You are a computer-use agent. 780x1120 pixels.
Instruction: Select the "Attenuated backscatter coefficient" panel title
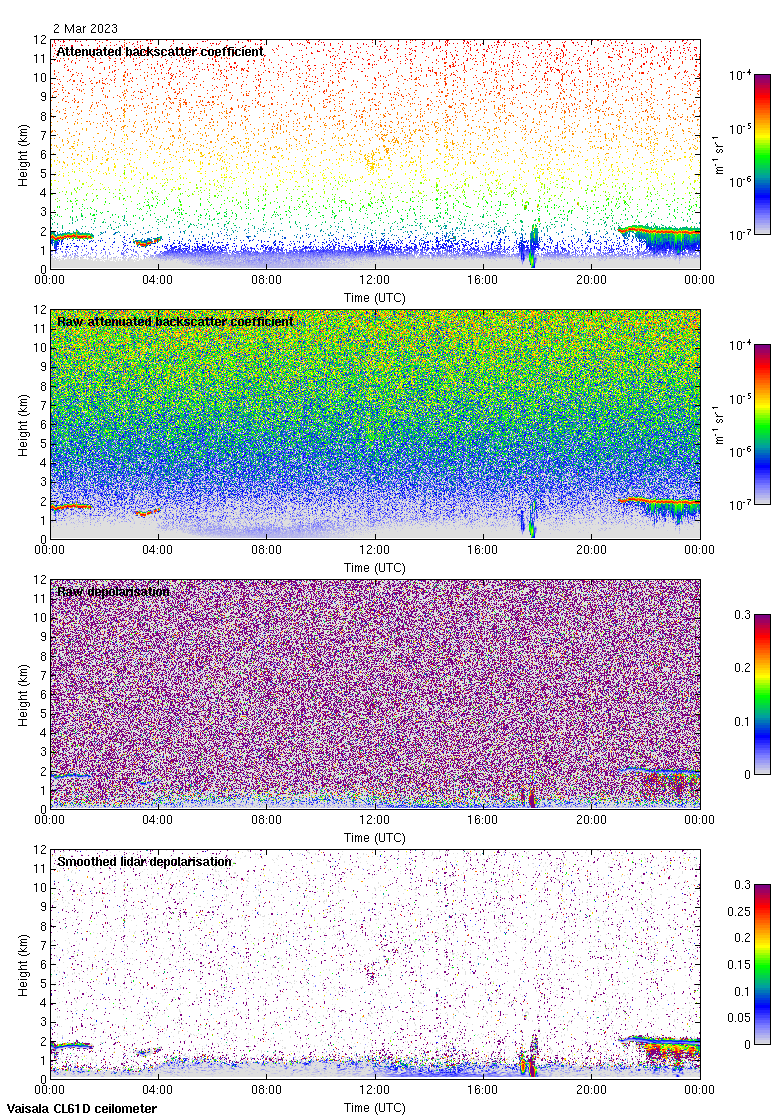click(x=160, y=51)
